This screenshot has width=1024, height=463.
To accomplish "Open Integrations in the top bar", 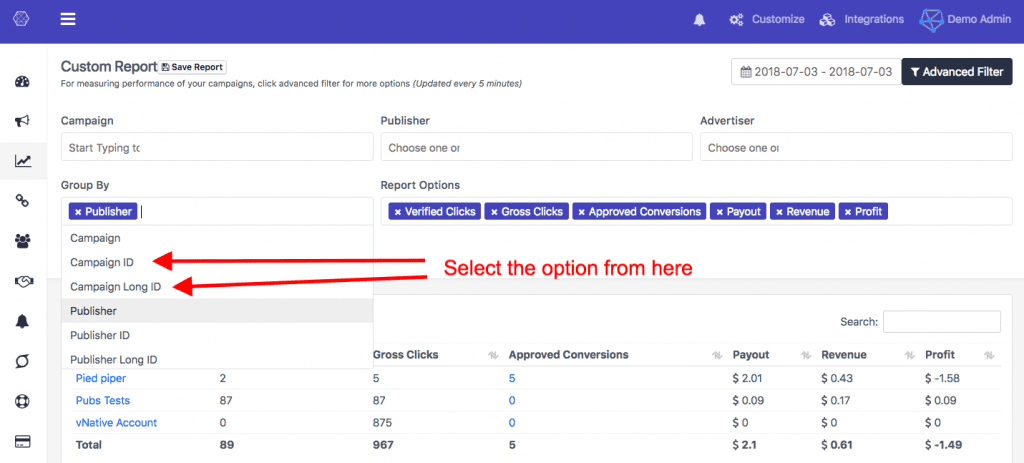I will 861,20.
